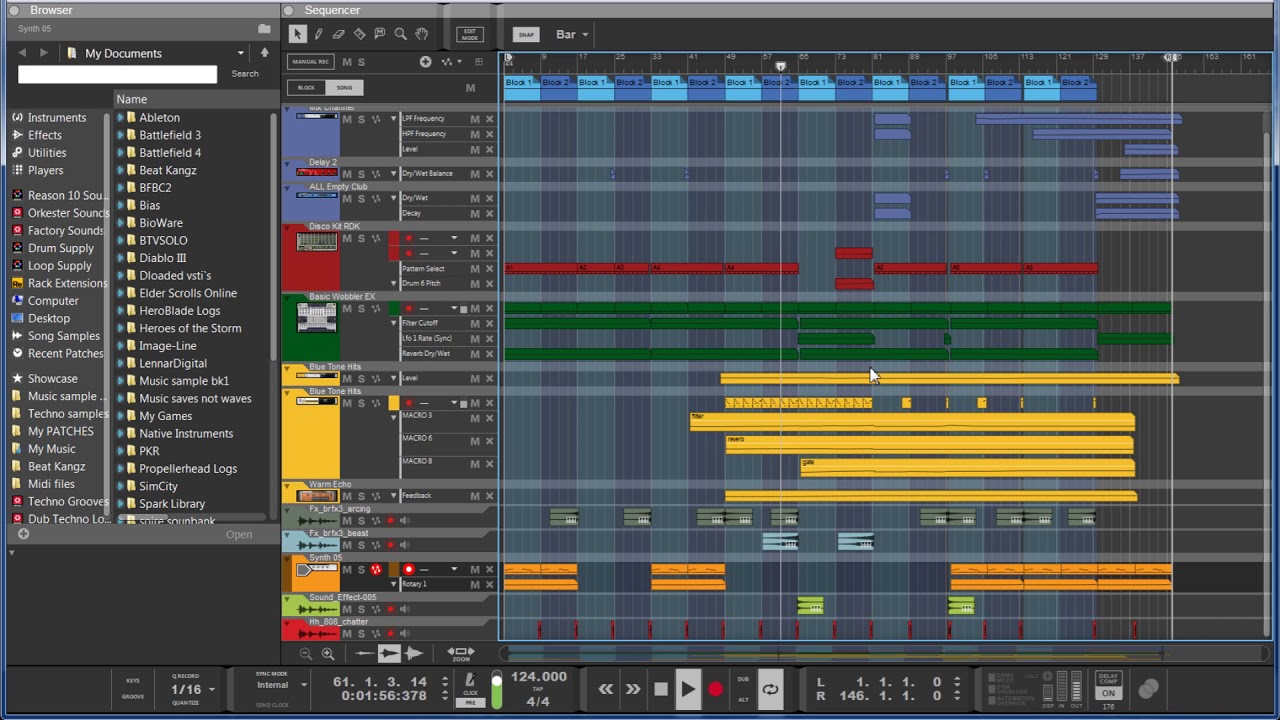This screenshot has height=720, width=1280.
Task: Click the Search button
Action: [x=245, y=74]
